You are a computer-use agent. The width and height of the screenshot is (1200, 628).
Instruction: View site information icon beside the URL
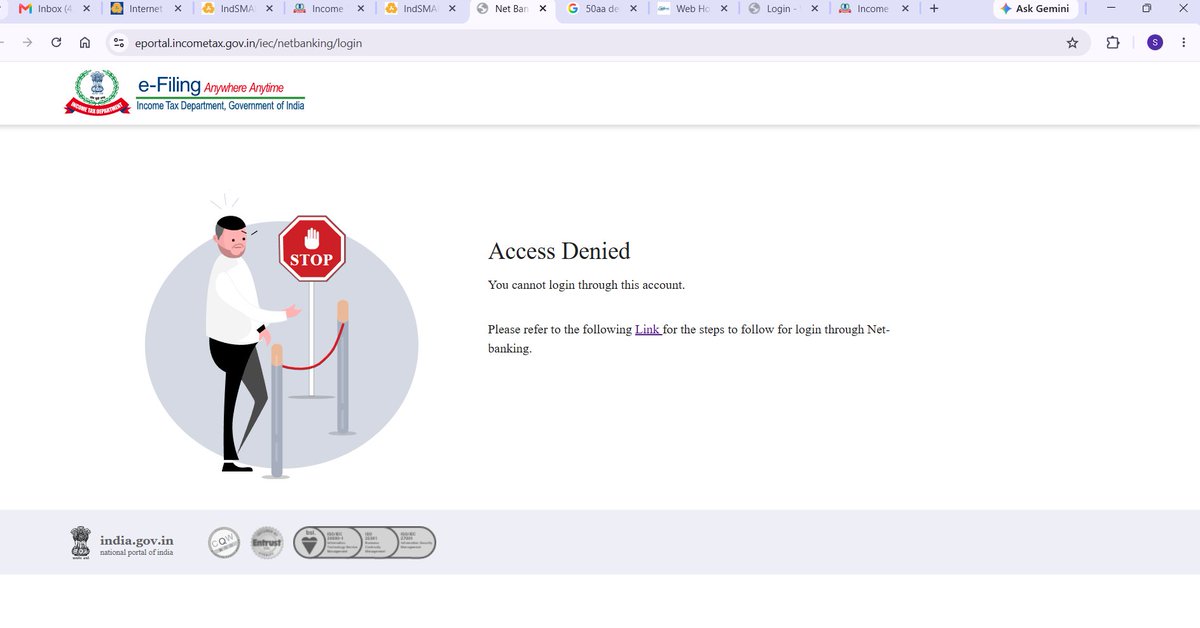[119, 43]
